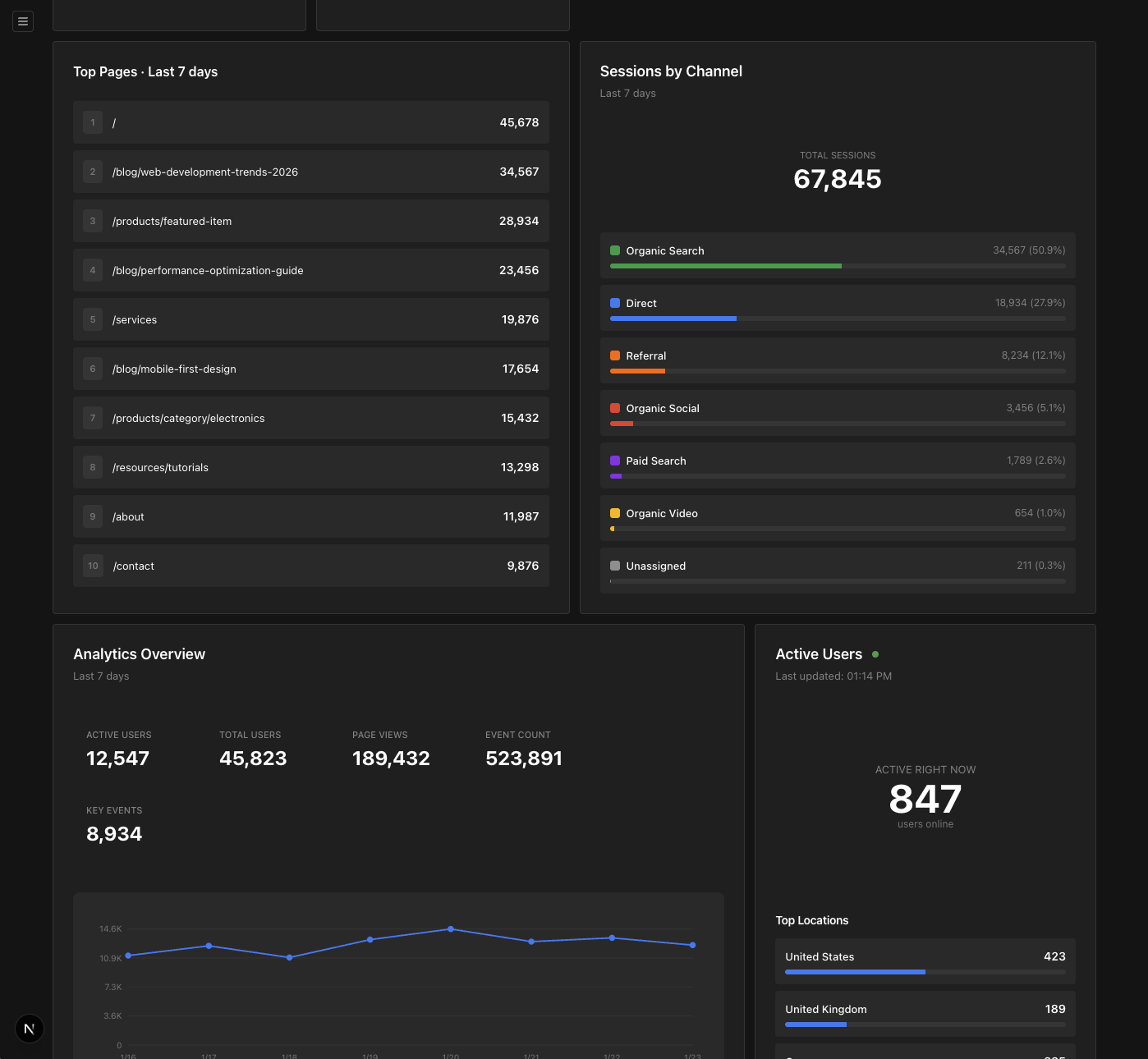Click the /about page row

[311, 516]
